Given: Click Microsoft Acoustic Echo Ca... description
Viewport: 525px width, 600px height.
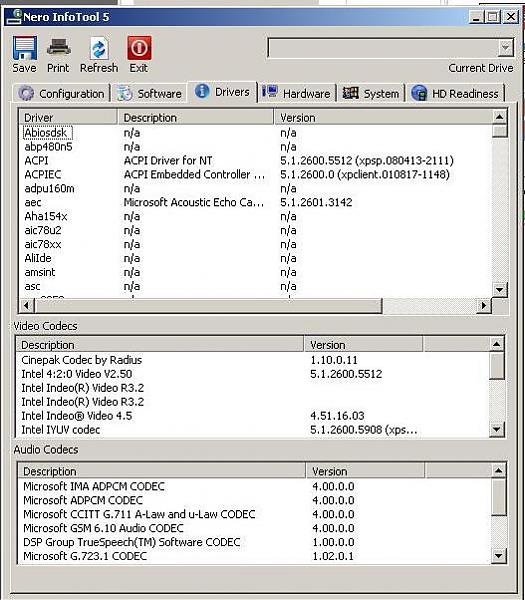Looking at the screenshot, I should point(194,202).
